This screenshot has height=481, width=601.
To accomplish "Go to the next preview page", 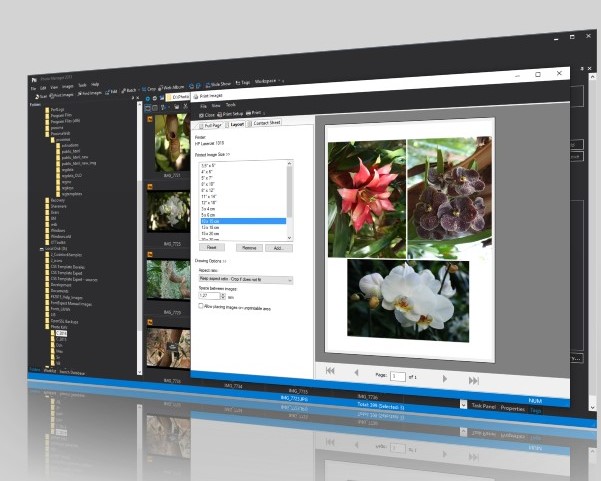I will point(445,379).
